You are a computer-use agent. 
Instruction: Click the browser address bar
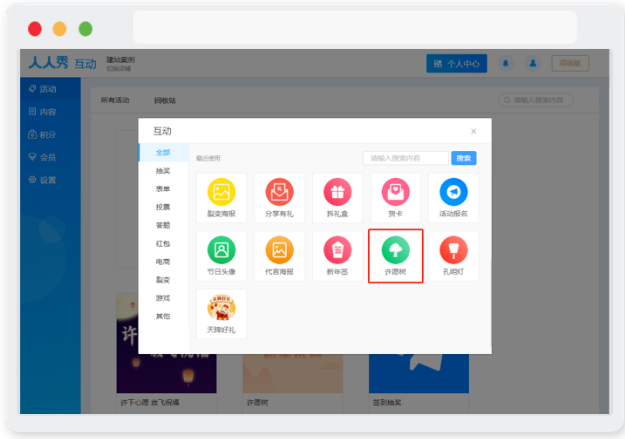(x=355, y=27)
